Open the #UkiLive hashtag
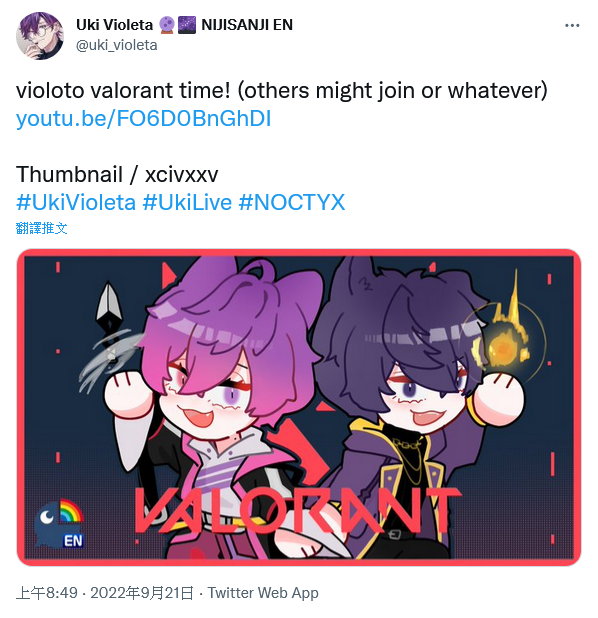Screen dimensions: 598x618 click(187, 203)
